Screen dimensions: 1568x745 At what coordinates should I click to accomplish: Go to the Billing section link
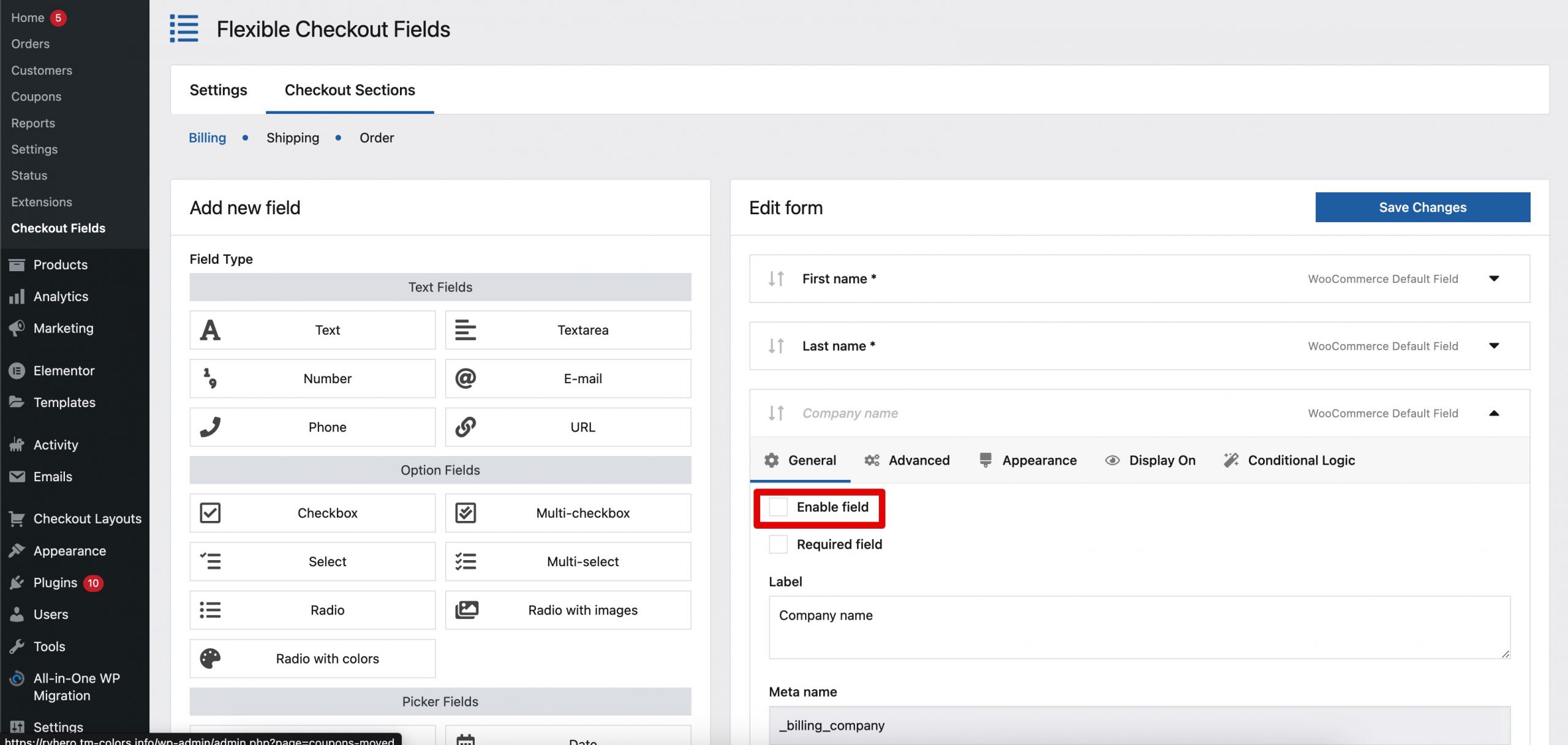[x=207, y=138]
